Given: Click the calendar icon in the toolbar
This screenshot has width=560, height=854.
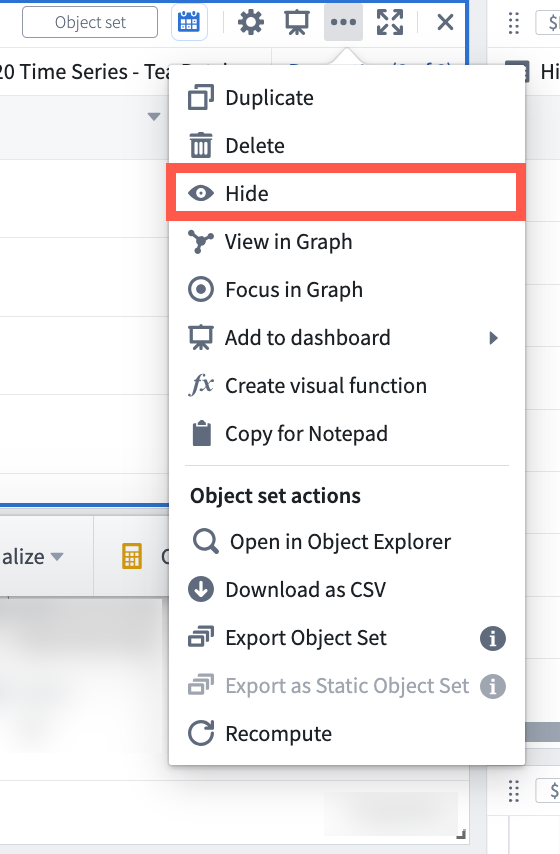Looking at the screenshot, I should click(x=189, y=22).
